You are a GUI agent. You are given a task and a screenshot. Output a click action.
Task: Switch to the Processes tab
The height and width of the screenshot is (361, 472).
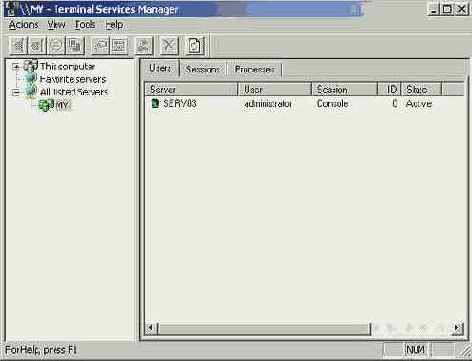pos(254,69)
